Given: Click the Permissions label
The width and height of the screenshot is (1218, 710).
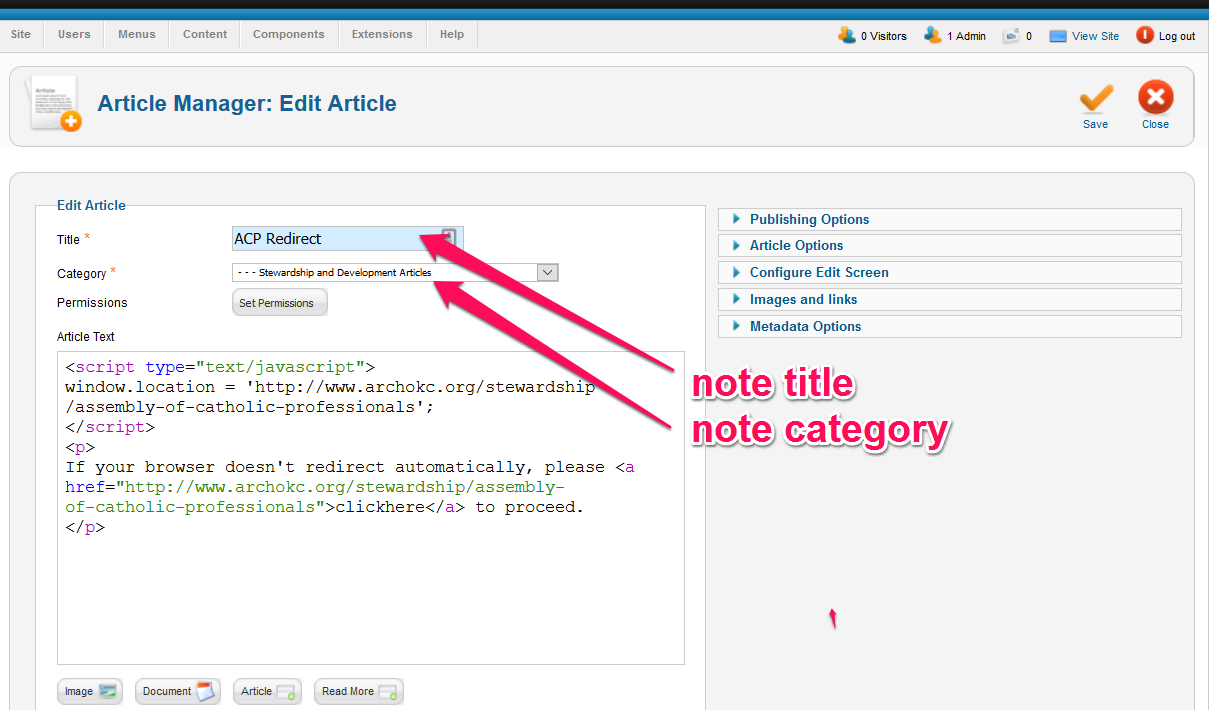Looking at the screenshot, I should click(92, 303).
